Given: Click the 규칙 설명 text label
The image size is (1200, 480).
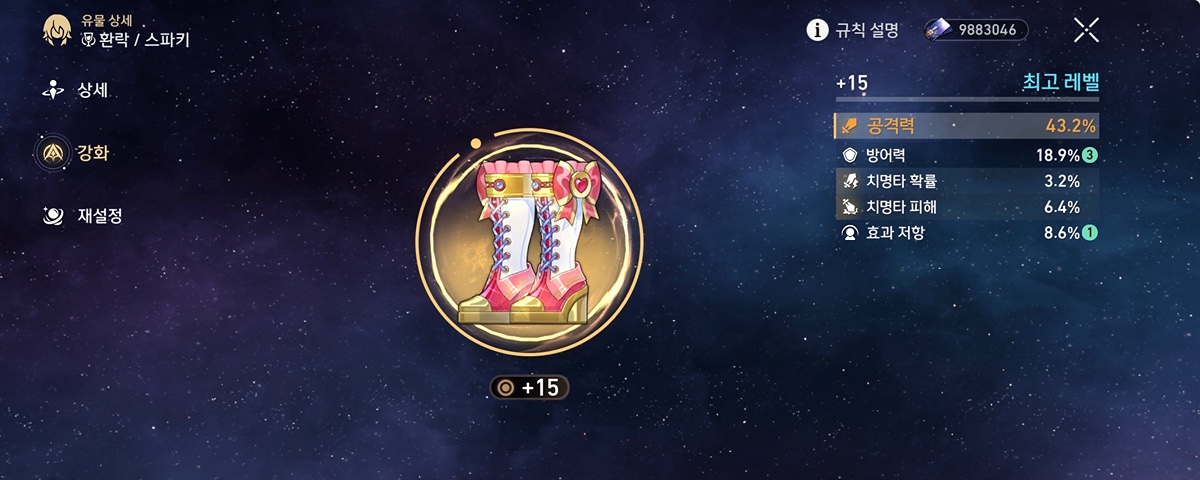Looking at the screenshot, I should (x=868, y=30).
